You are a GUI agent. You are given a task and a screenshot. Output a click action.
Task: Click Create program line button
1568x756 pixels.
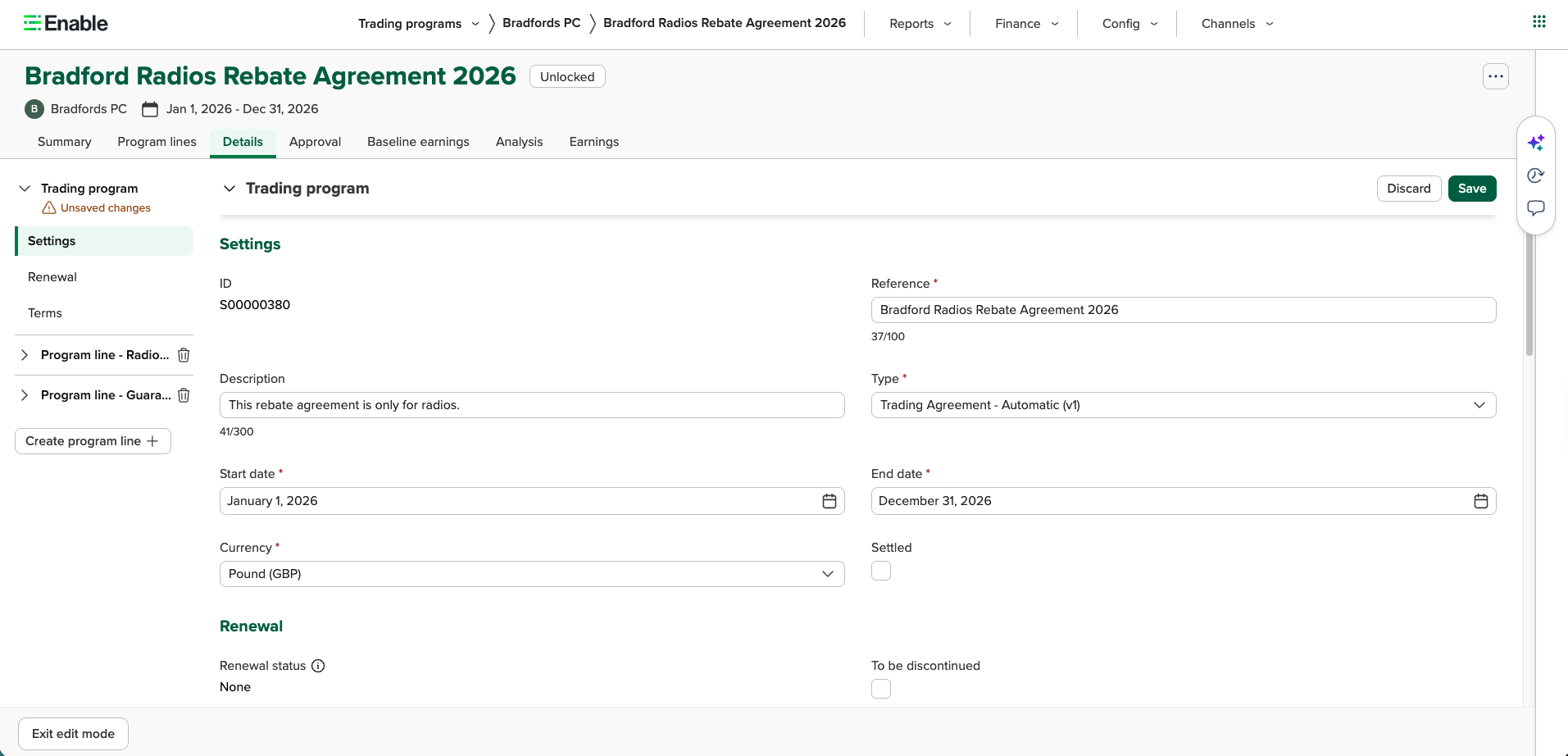[x=93, y=441]
